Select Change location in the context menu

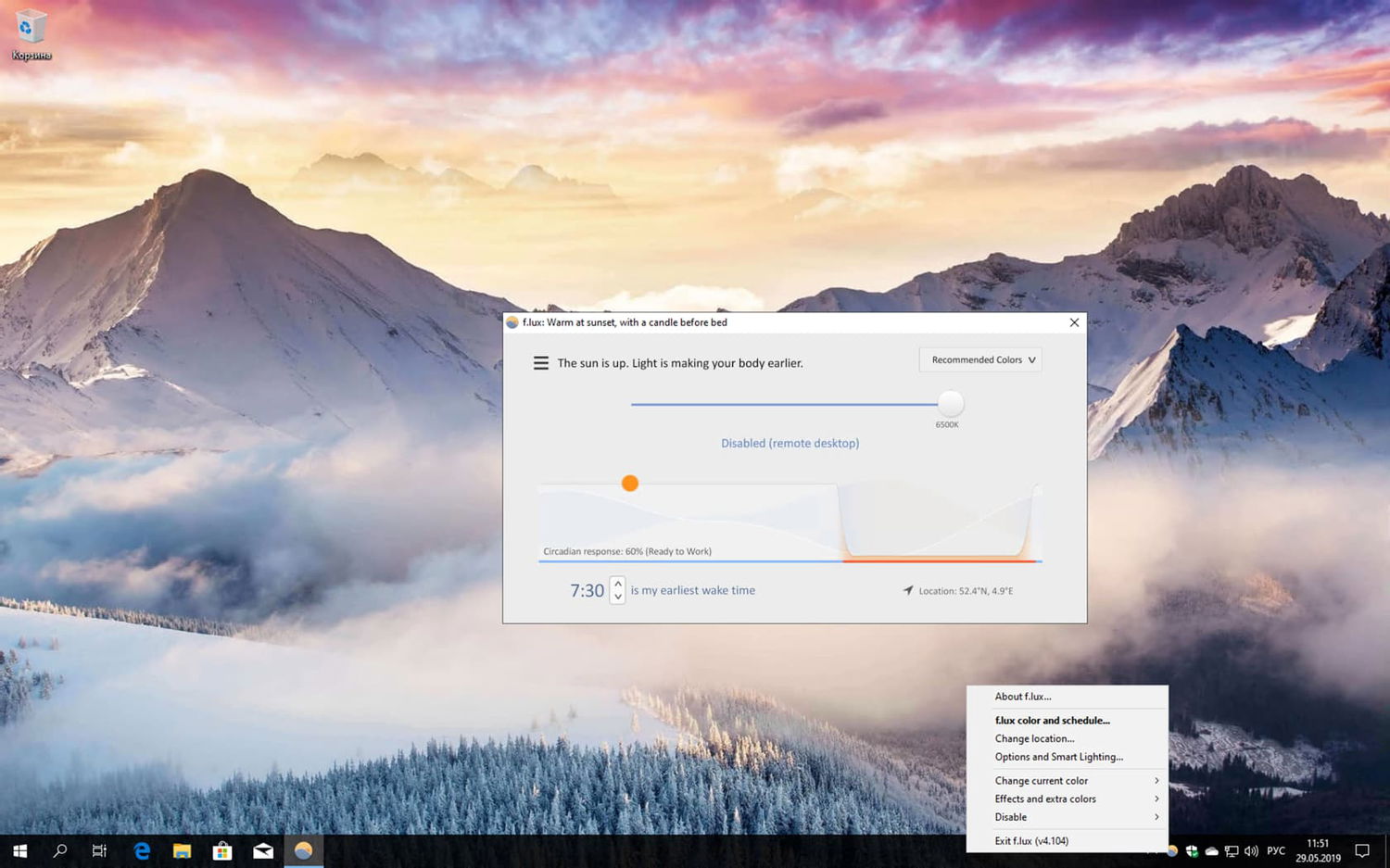pyautogui.click(x=1034, y=738)
